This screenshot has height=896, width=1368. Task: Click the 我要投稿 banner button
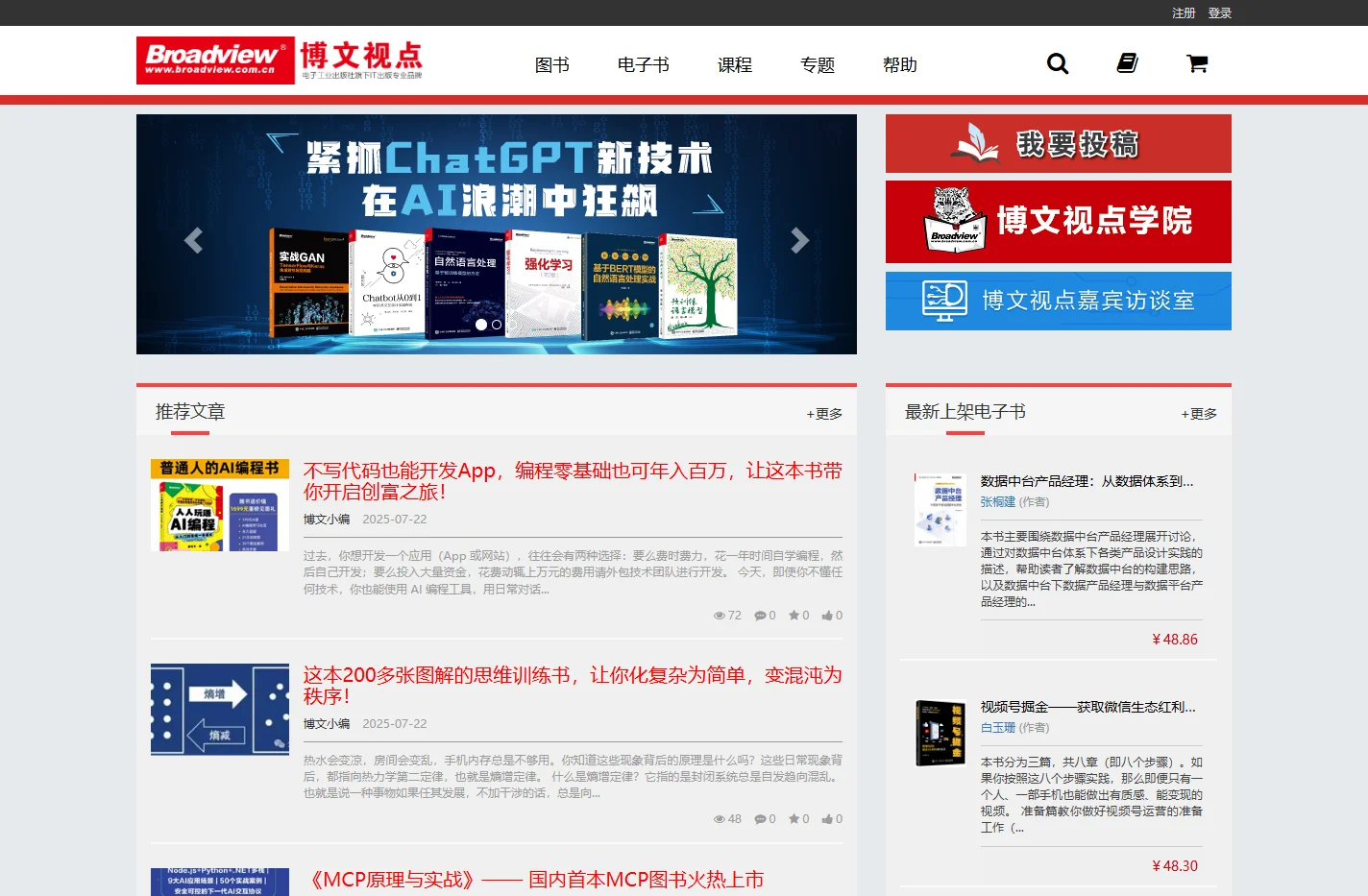point(1059,144)
